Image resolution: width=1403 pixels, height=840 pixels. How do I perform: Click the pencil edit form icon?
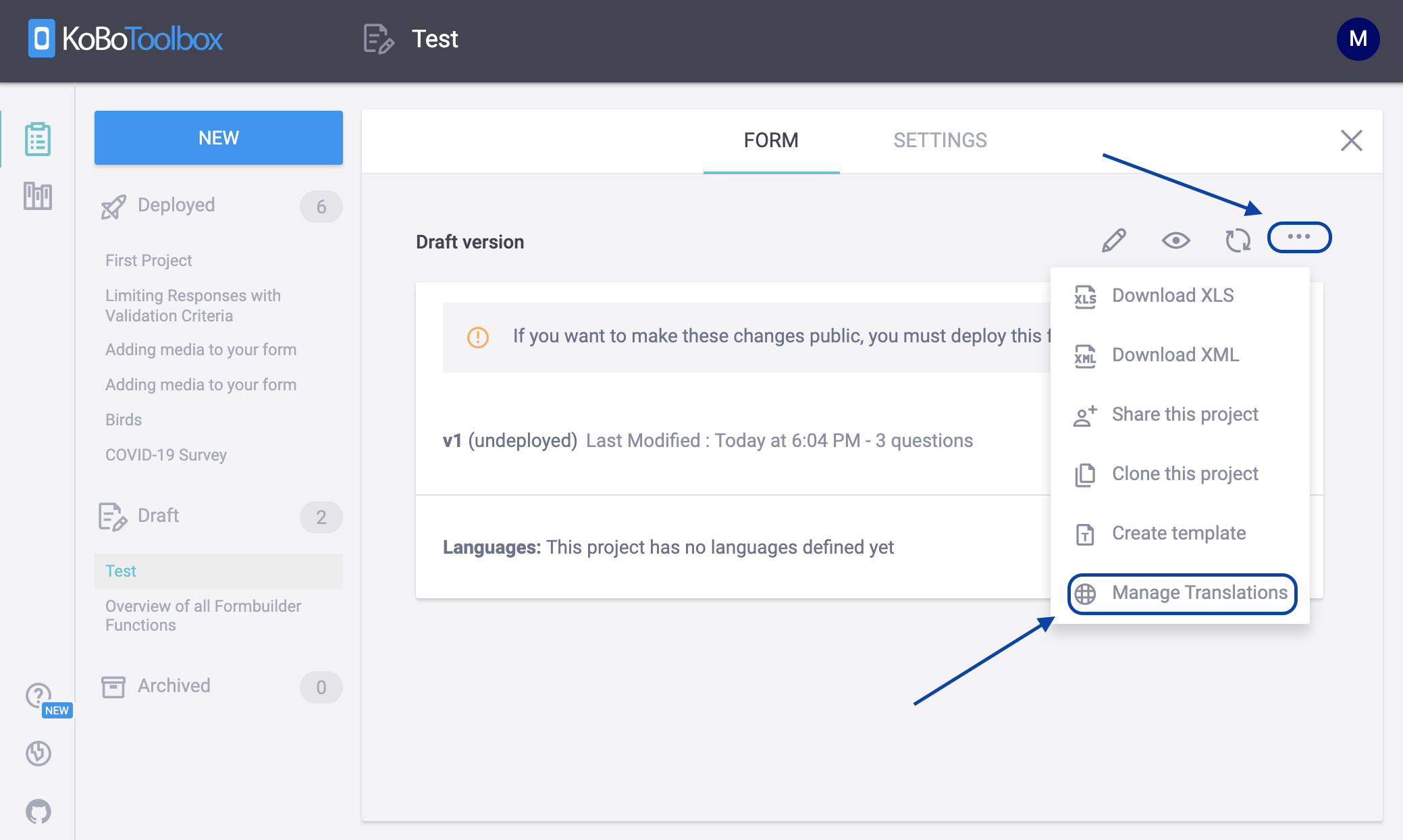pyautogui.click(x=1113, y=240)
